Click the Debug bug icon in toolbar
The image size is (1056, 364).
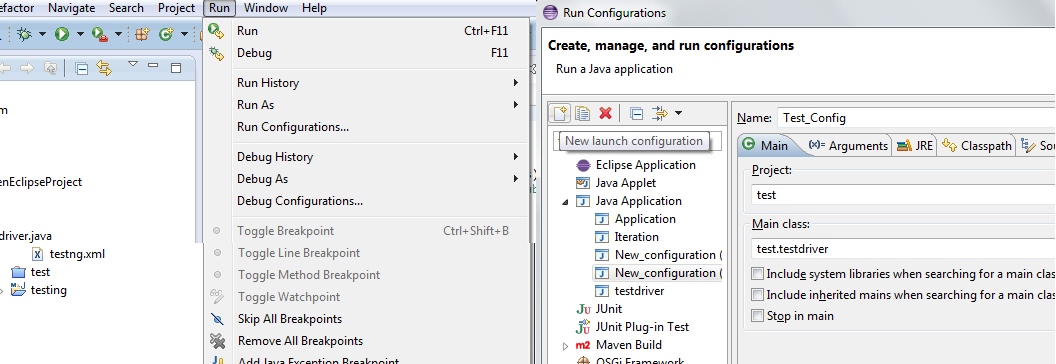coord(25,34)
